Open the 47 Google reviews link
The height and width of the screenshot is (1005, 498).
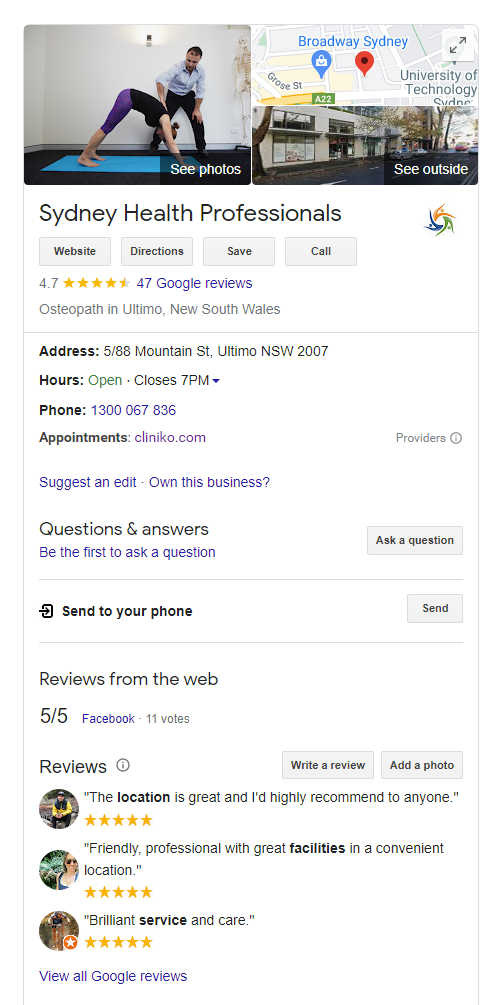click(x=194, y=283)
